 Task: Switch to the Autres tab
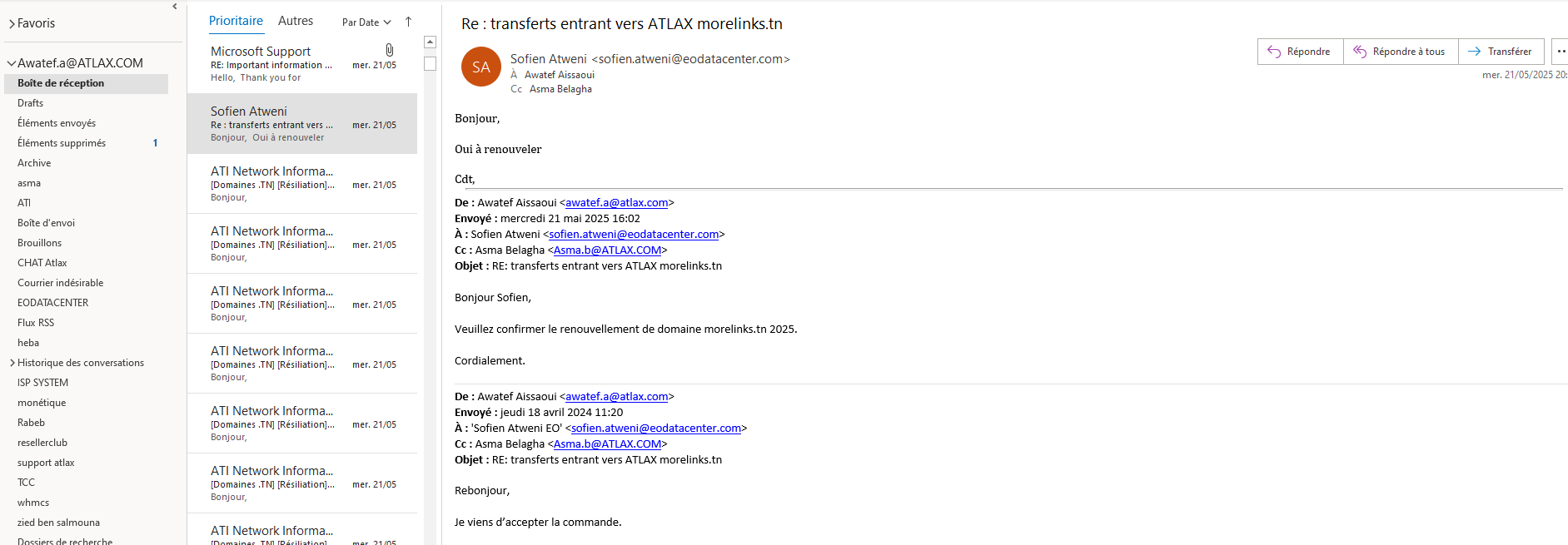click(x=296, y=21)
